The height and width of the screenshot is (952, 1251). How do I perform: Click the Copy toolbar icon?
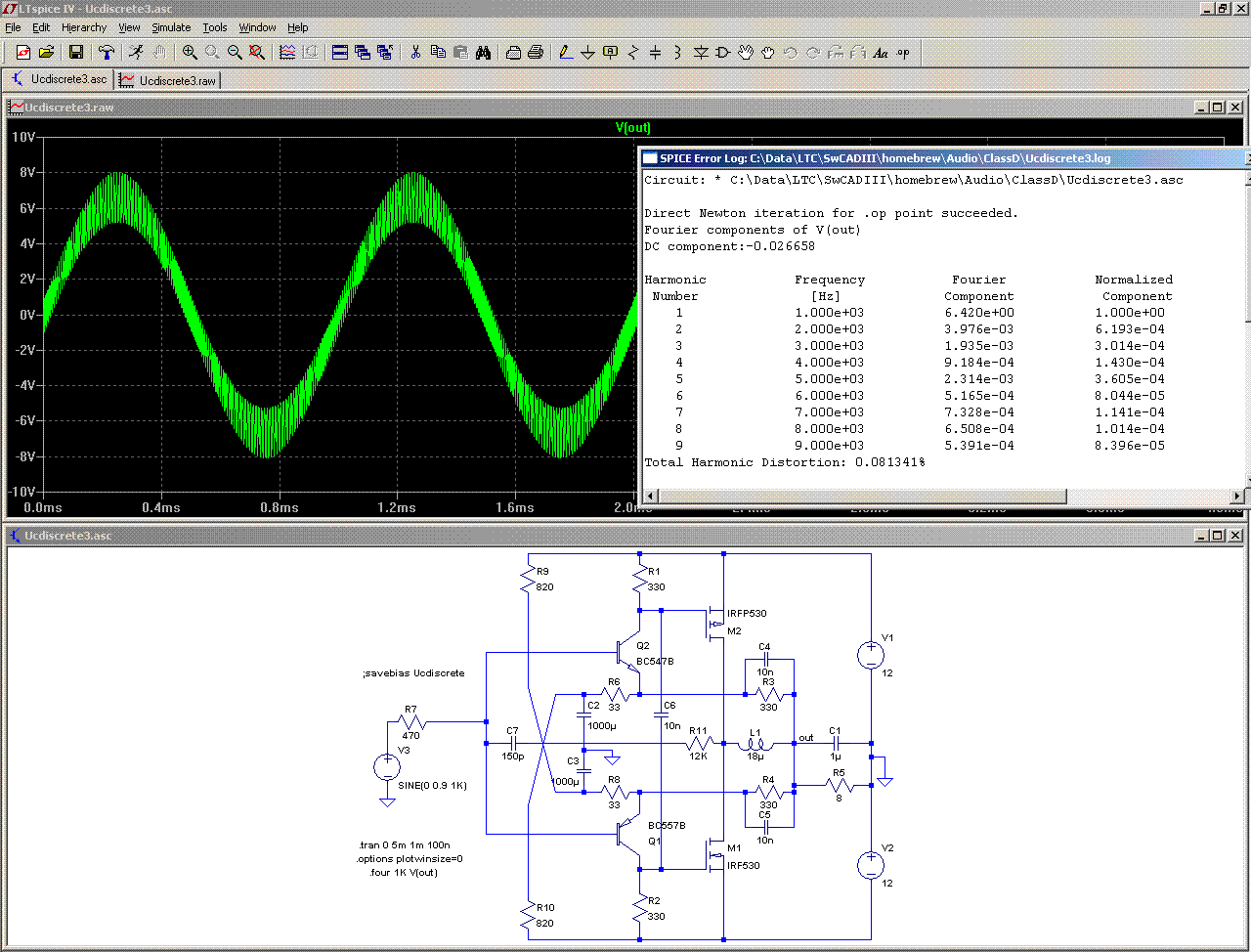438,53
